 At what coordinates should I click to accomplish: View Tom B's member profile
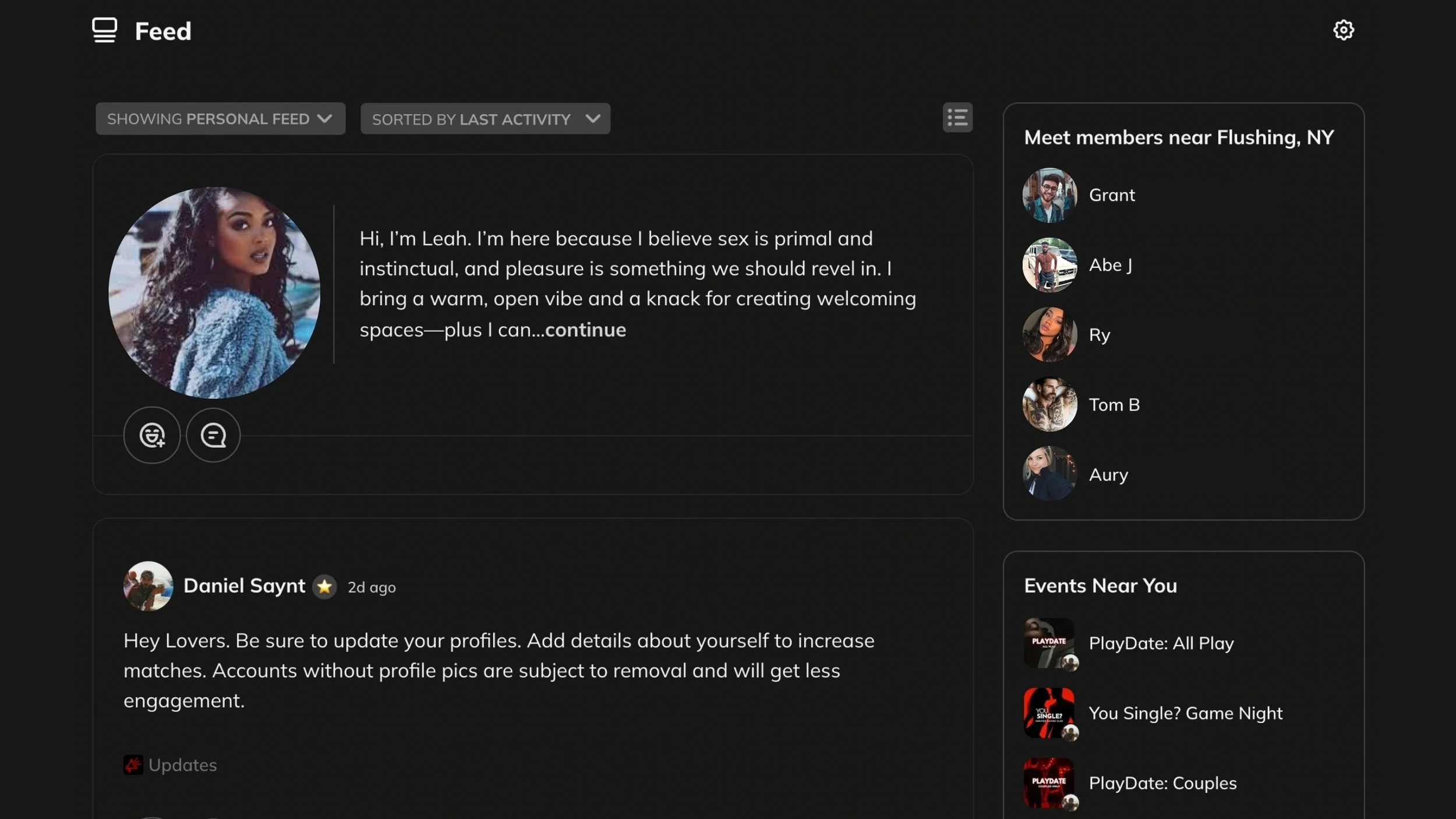(1114, 405)
